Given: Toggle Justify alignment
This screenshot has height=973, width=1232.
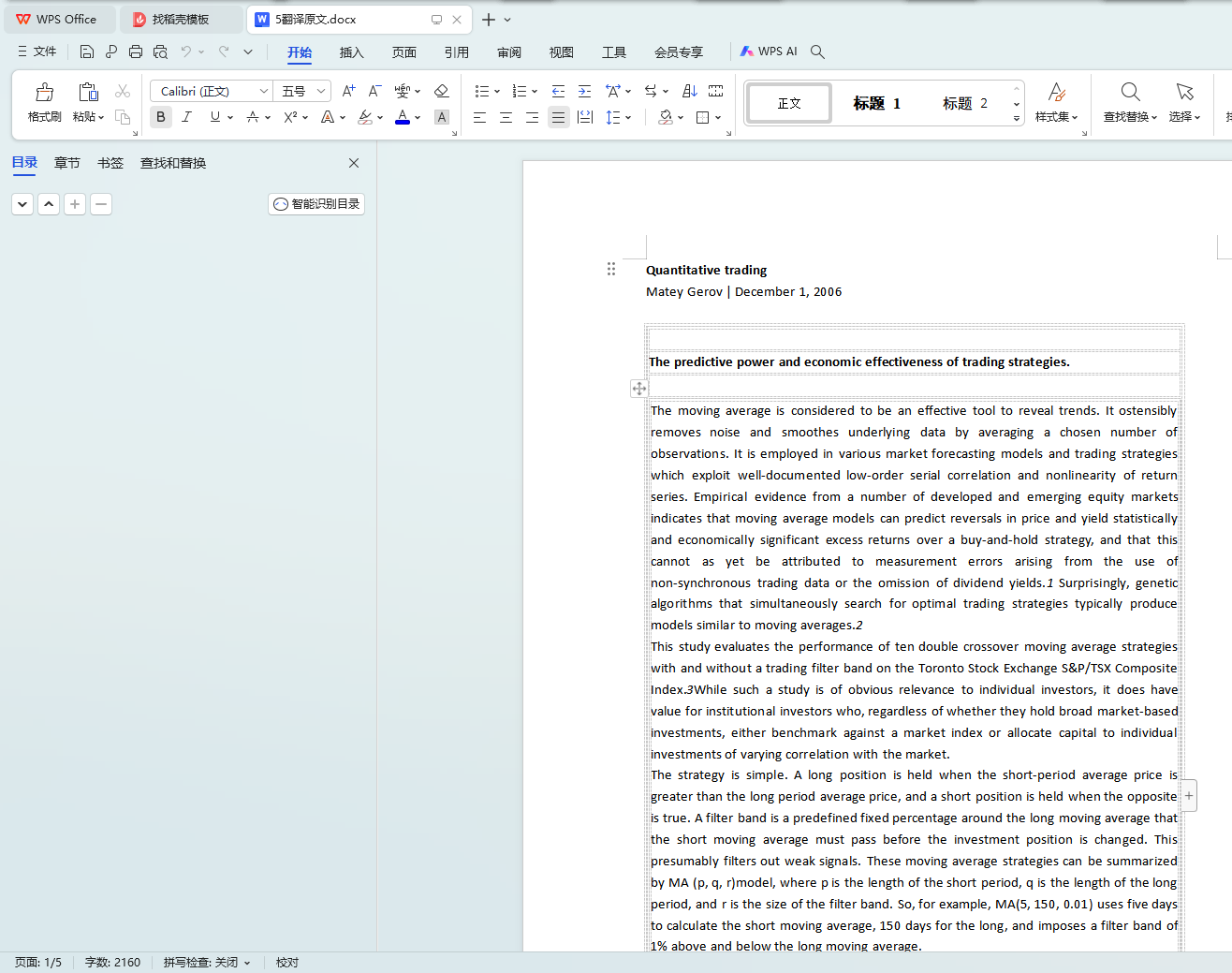Looking at the screenshot, I should tap(558, 117).
